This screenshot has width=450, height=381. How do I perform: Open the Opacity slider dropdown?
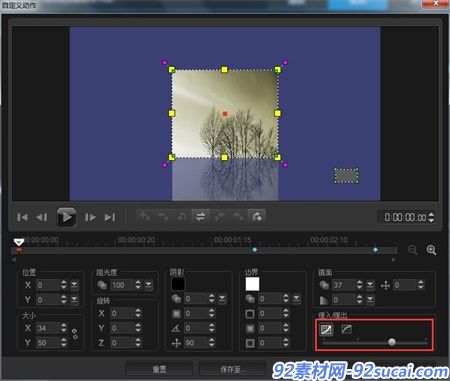click(149, 285)
